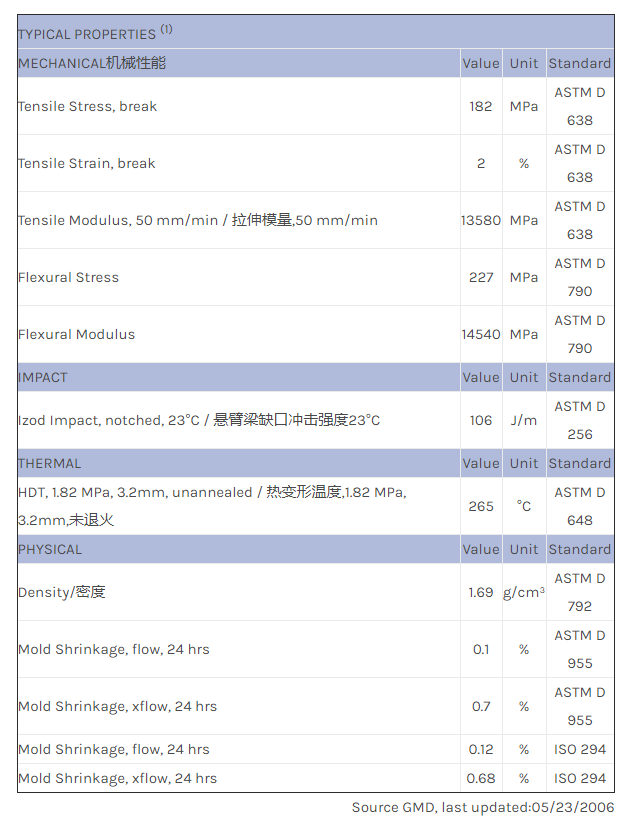The height and width of the screenshot is (834, 618).
Task: Click the Tensile Strain, break label
Action: tap(87, 163)
